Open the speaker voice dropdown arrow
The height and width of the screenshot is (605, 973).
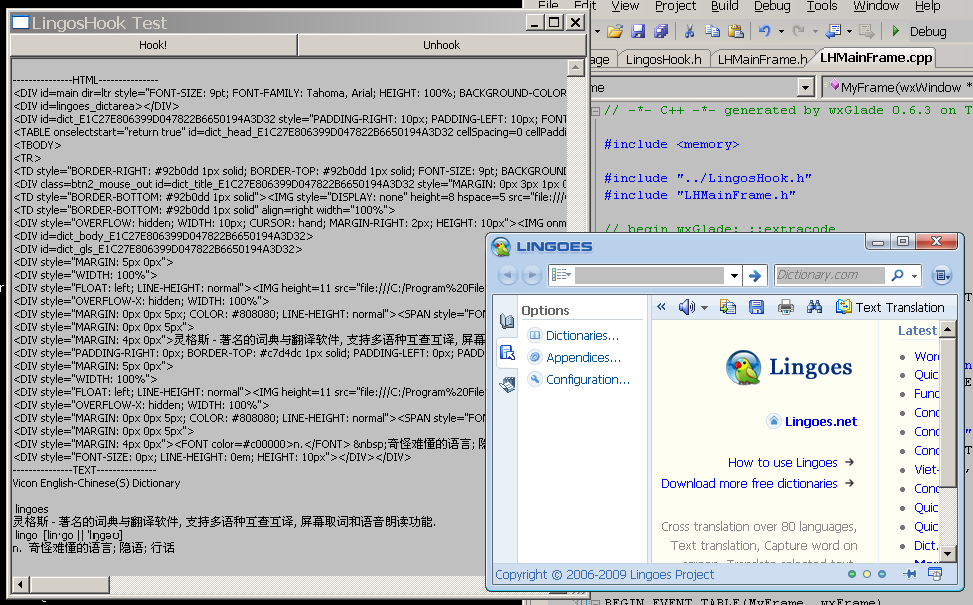704,308
